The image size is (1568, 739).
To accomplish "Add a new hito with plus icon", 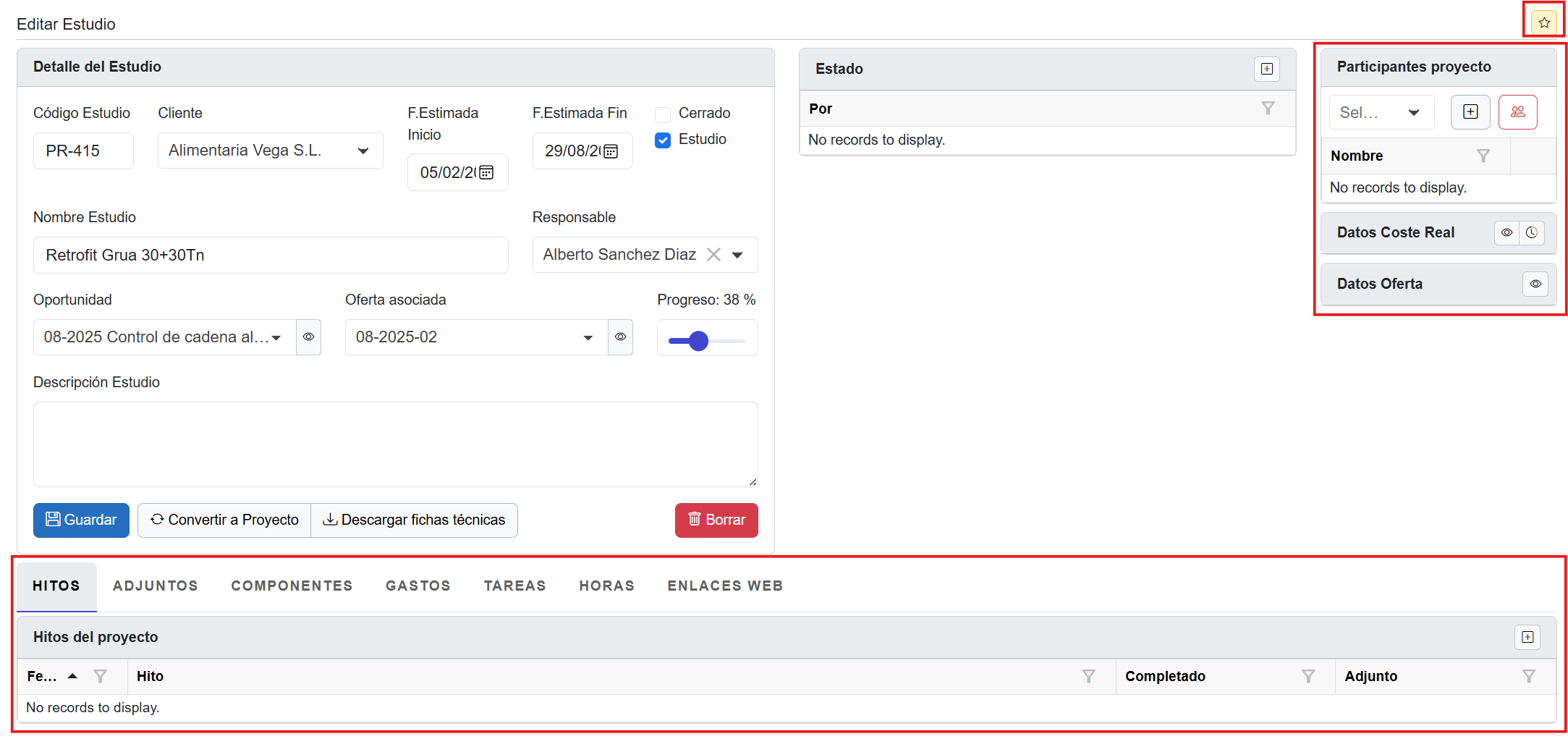I will [x=1527, y=637].
